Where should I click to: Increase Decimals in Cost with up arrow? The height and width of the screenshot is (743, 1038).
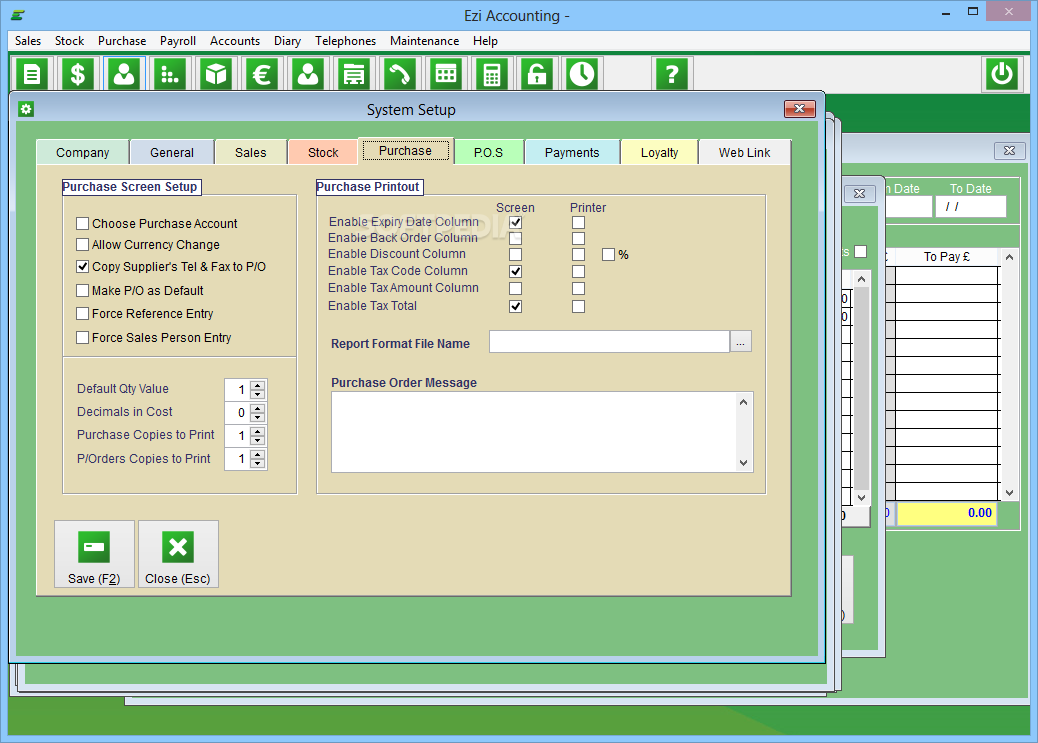pyautogui.click(x=258, y=409)
